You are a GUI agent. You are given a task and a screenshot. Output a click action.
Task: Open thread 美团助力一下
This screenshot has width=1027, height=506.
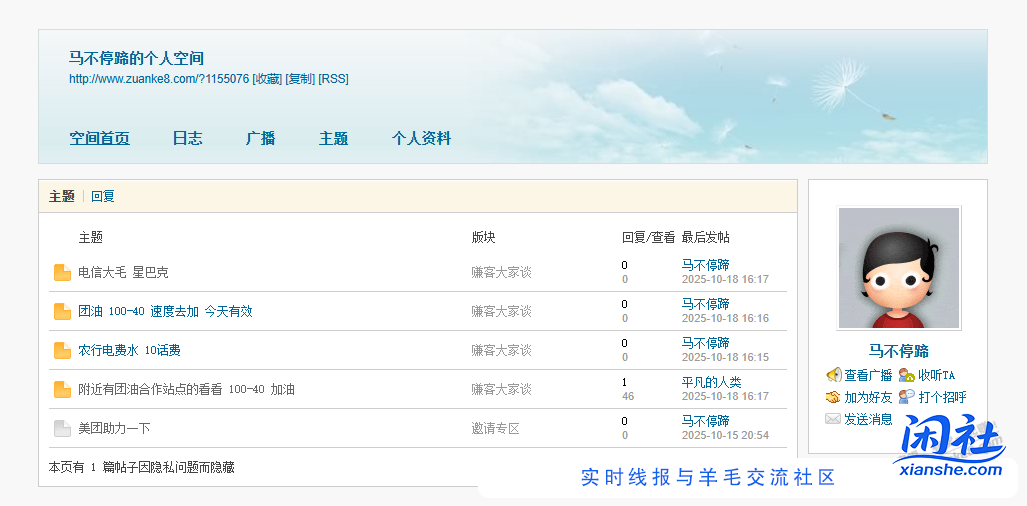pyautogui.click(x=114, y=429)
